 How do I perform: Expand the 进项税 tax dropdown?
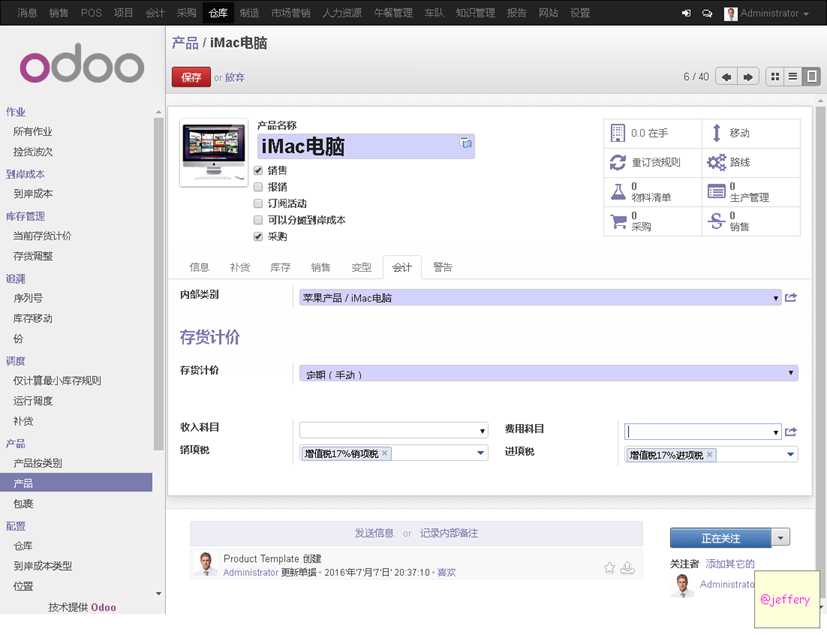790,455
